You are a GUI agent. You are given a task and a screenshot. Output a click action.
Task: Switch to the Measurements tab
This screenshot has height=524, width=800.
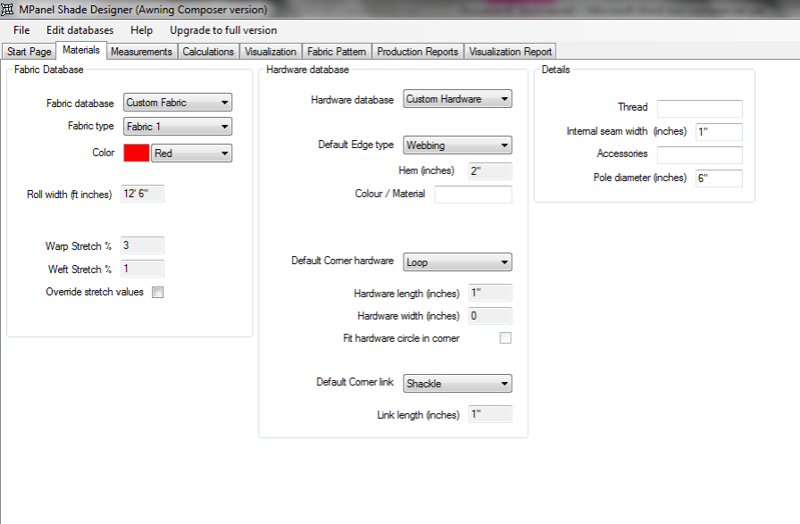point(142,51)
